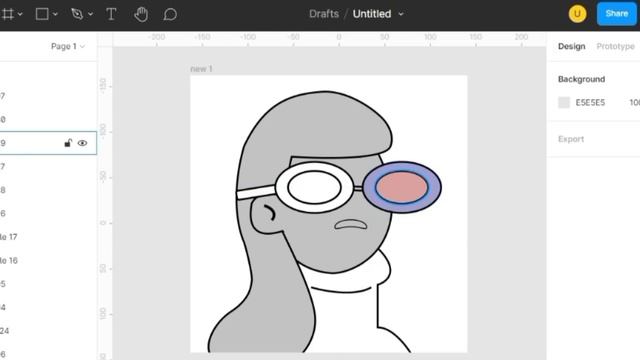The height and width of the screenshot is (360, 640).
Task: Open the Drafts folder link
Action: [x=324, y=14]
